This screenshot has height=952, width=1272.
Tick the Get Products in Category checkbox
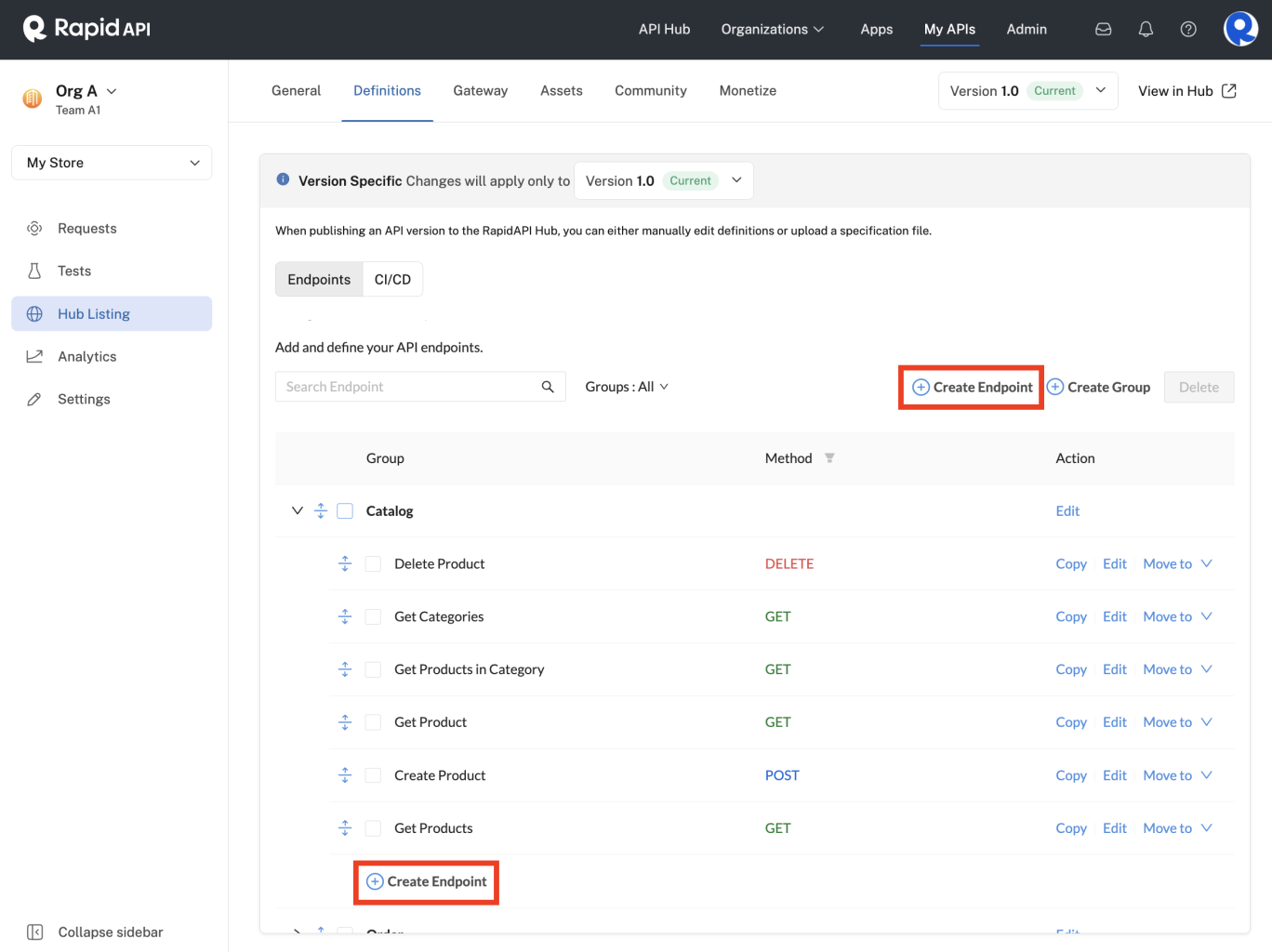373,669
